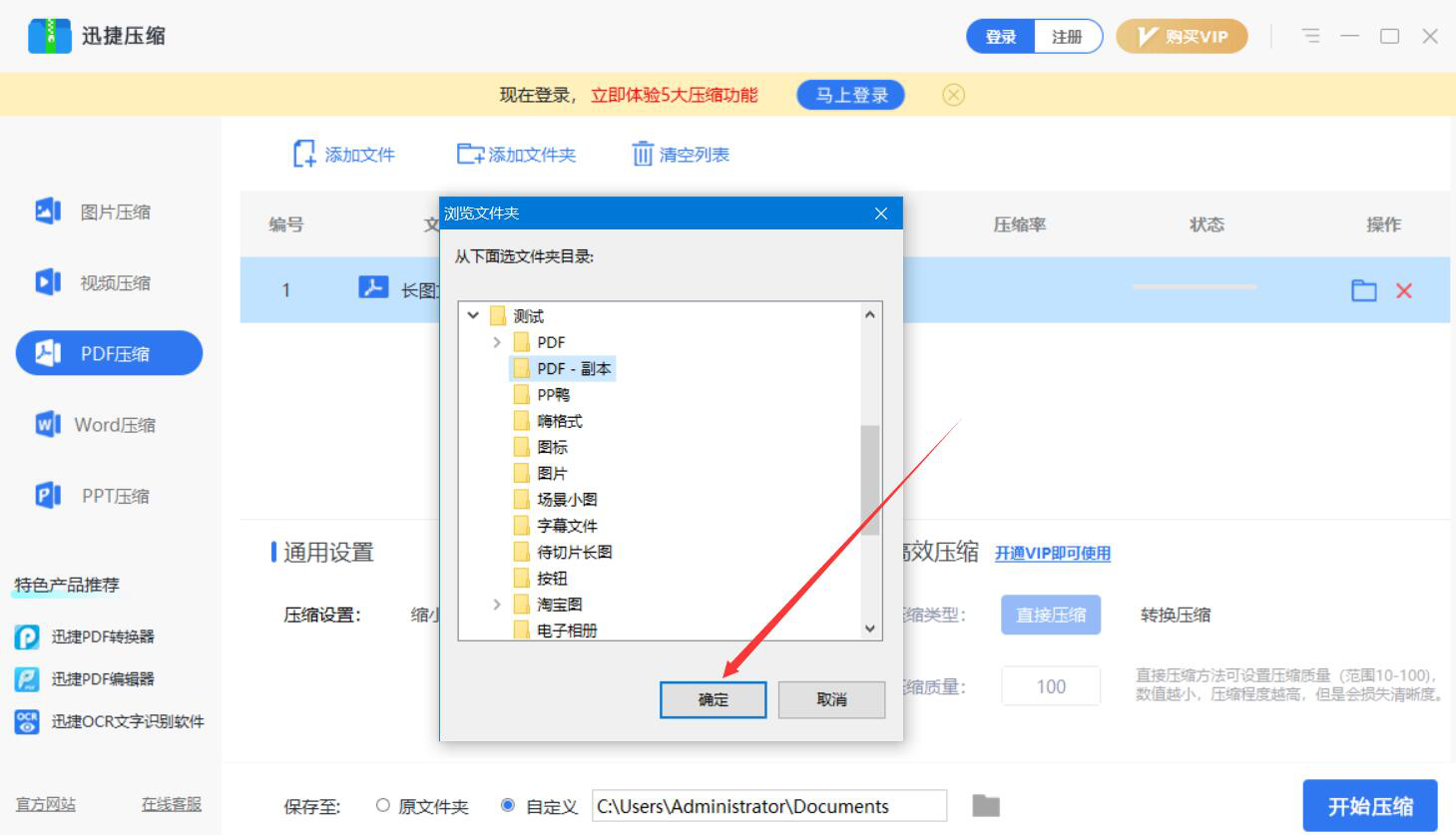The height and width of the screenshot is (835, 1456).
Task: Select the 测试 root folder
Action: (517, 316)
